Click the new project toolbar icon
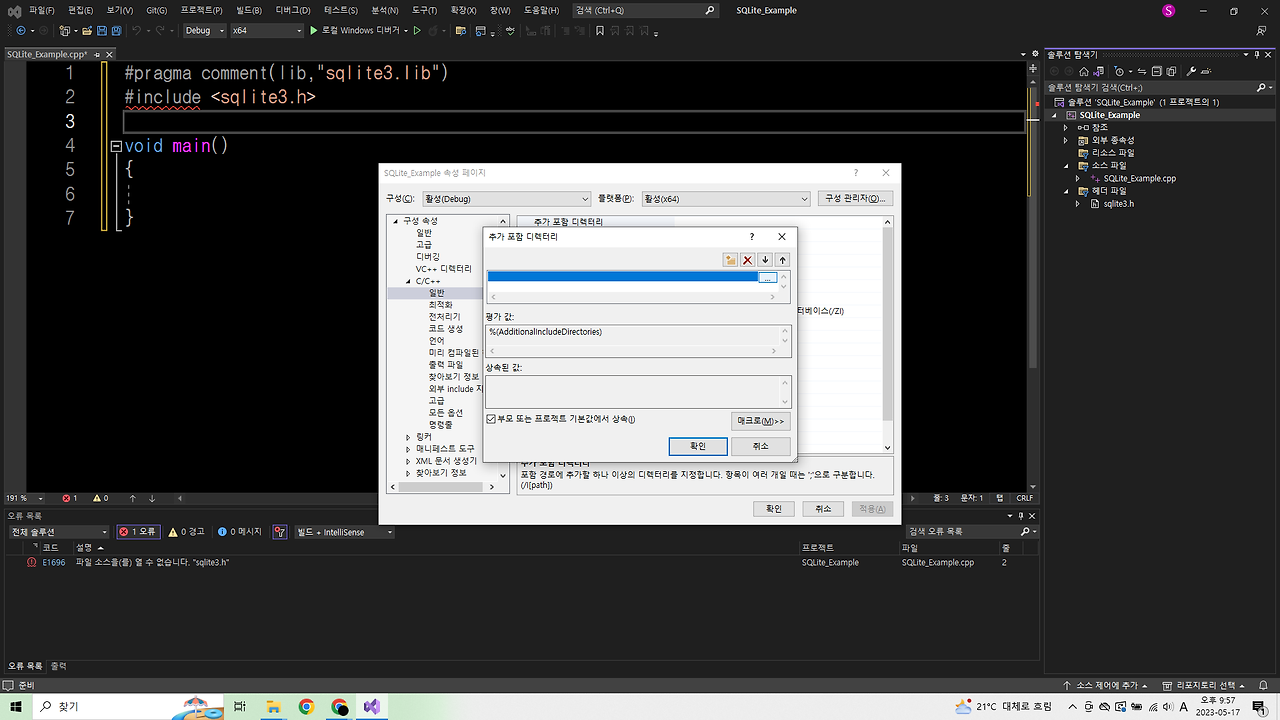The image size is (1280, 720). click(x=66, y=31)
